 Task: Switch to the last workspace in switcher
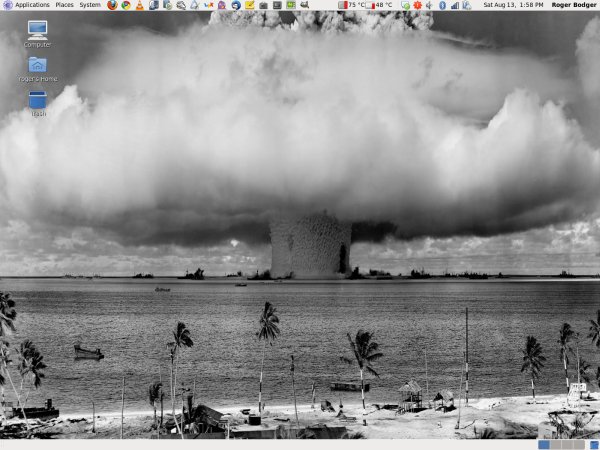[580, 444]
